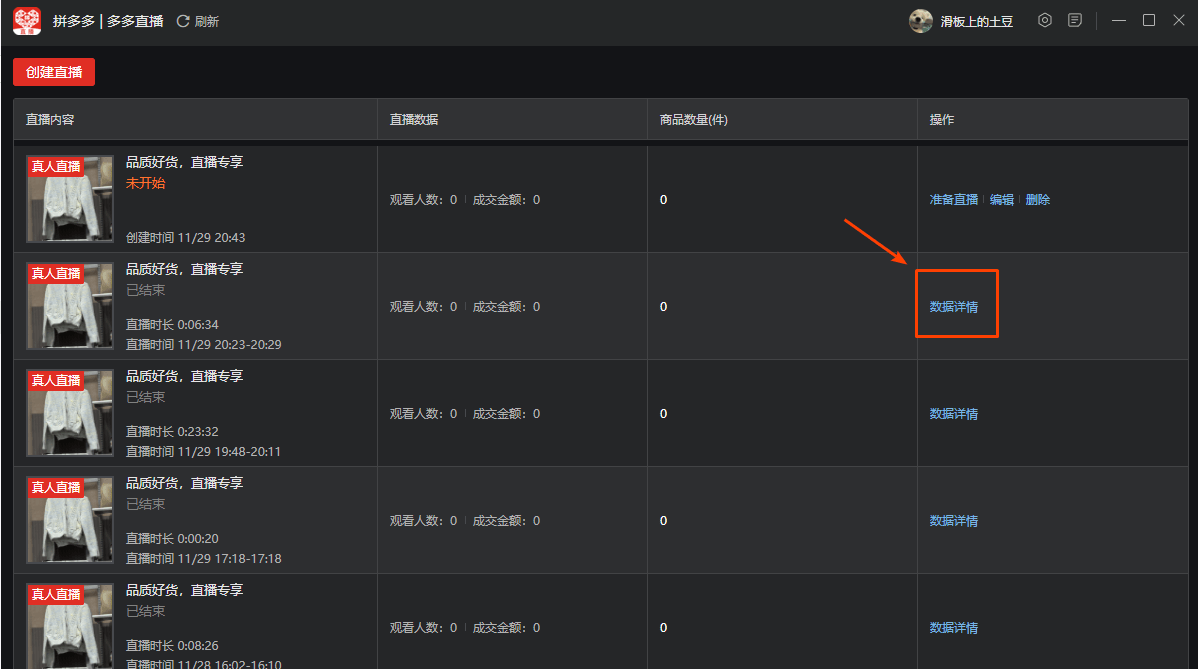Open 数据详情 for the 0:23:32 broadcast
This screenshot has height=669, width=1198.
954,414
